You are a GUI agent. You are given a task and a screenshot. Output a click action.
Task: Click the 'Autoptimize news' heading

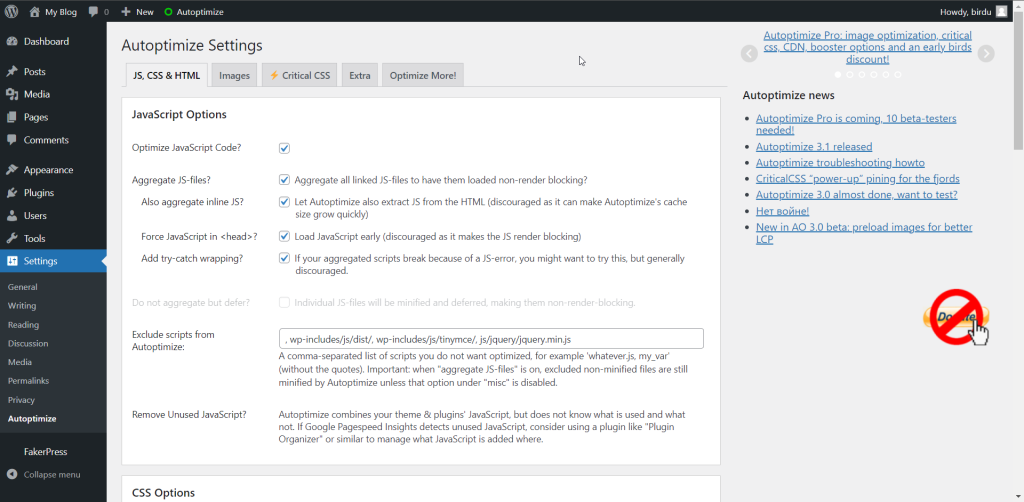coord(788,95)
